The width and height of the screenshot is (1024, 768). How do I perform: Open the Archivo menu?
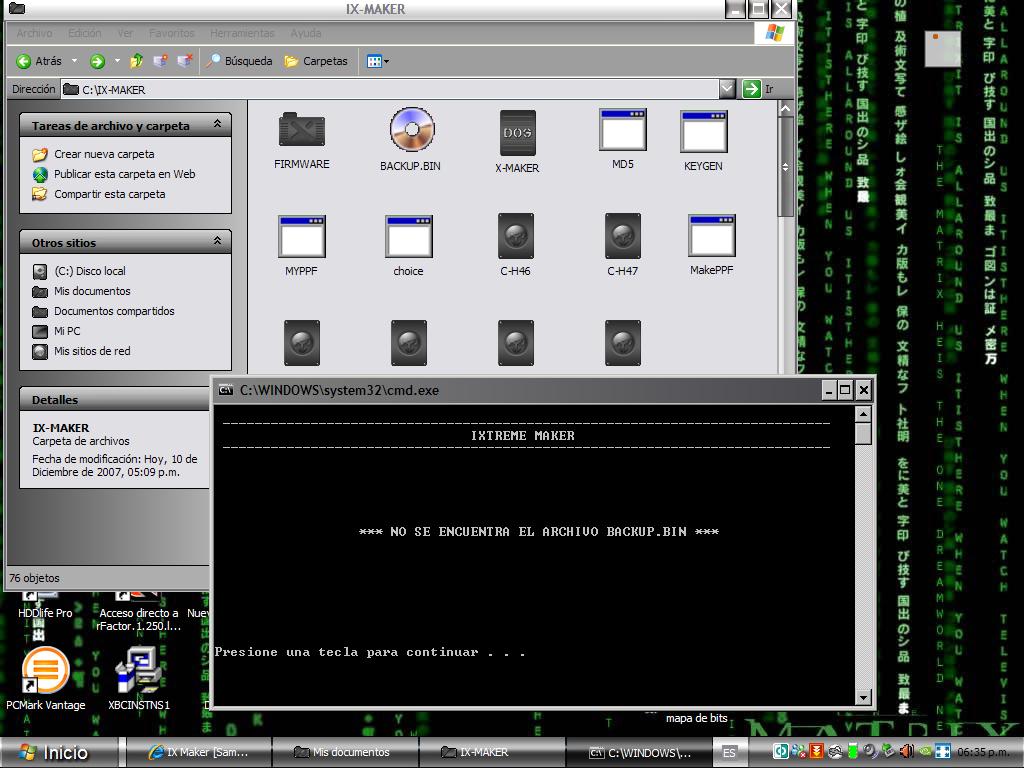click(x=34, y=33)
